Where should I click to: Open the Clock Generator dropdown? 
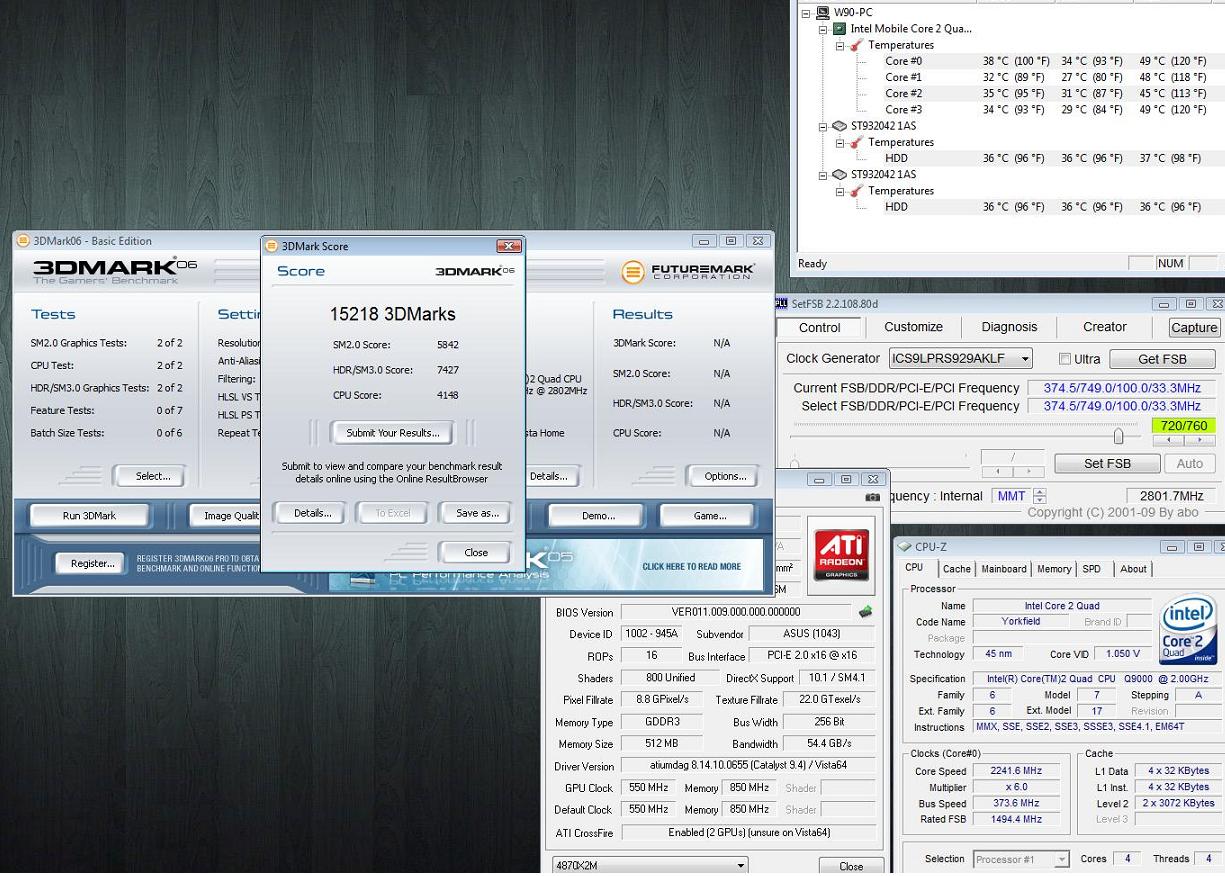(x=1025, y=358)
